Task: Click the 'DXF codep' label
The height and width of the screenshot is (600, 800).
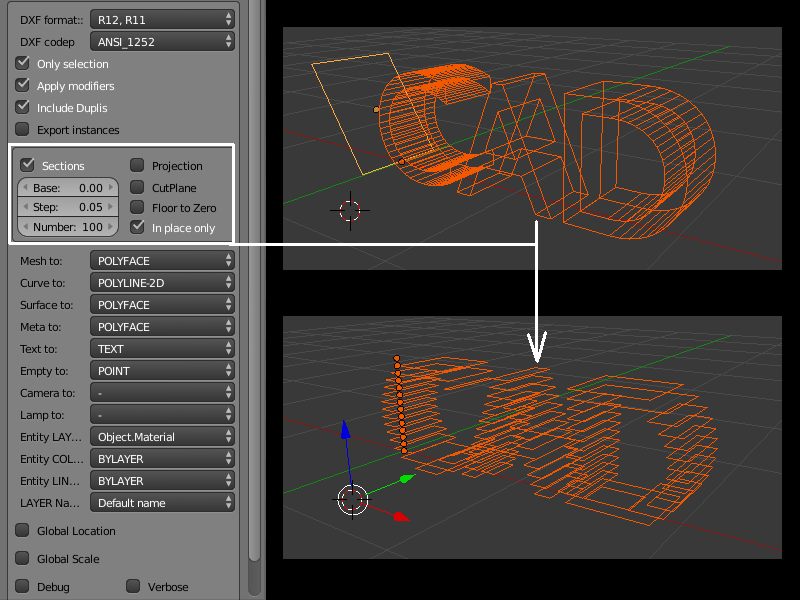Action: pos(47,42)
